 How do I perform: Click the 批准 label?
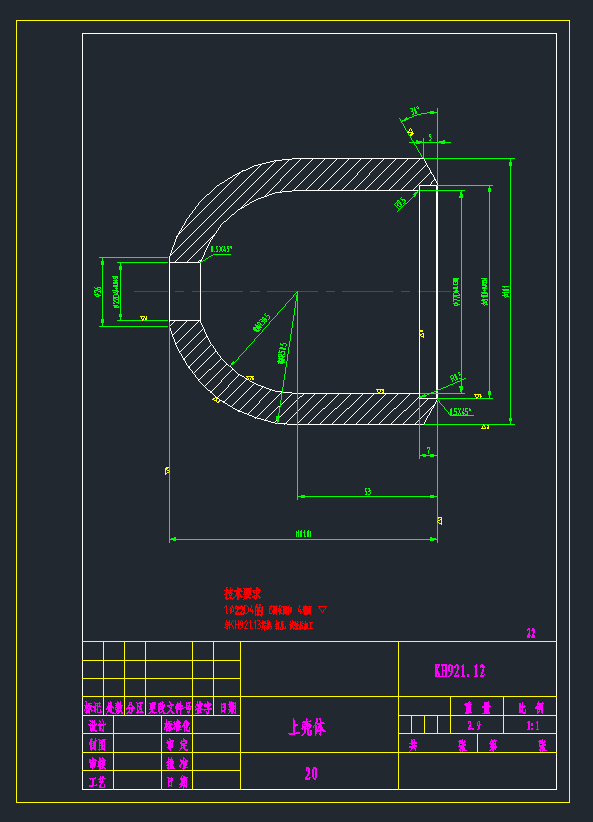177,763
